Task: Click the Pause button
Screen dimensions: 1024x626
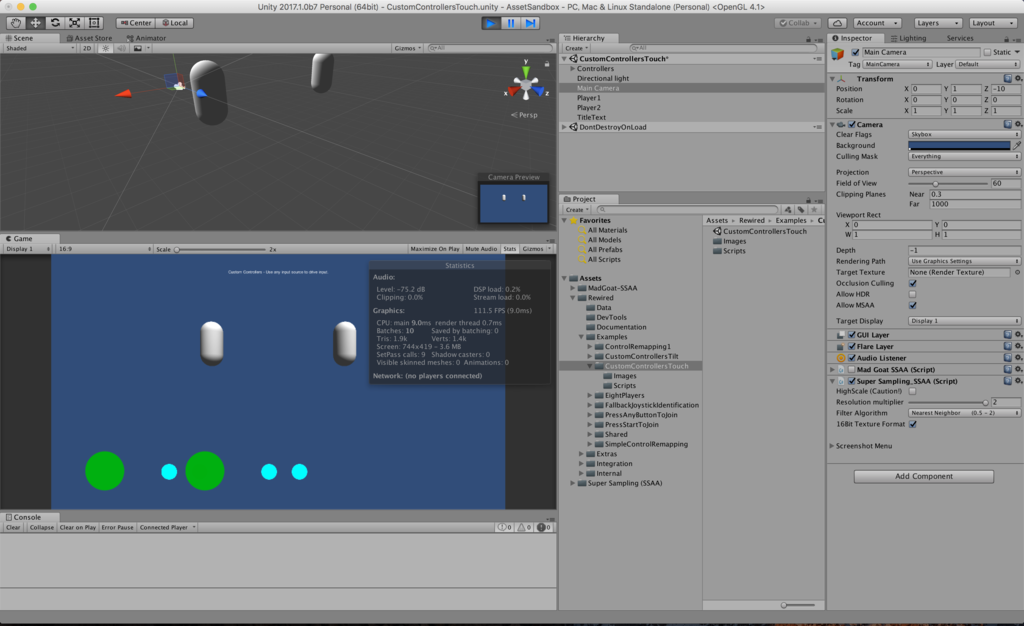Action: (x=511, y=23)
